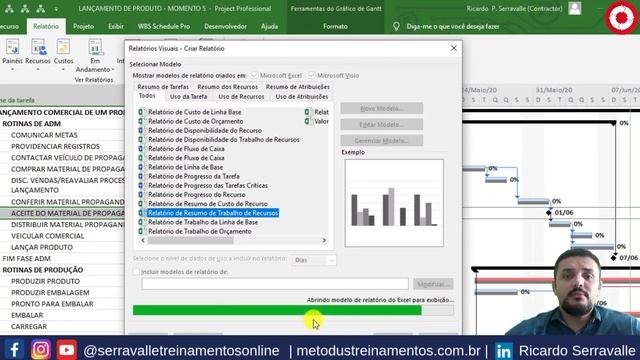The image size is (640, 360).
Task: Click the 07/06 milestone diamond in Gantt
Action: (x=613, y=258)
